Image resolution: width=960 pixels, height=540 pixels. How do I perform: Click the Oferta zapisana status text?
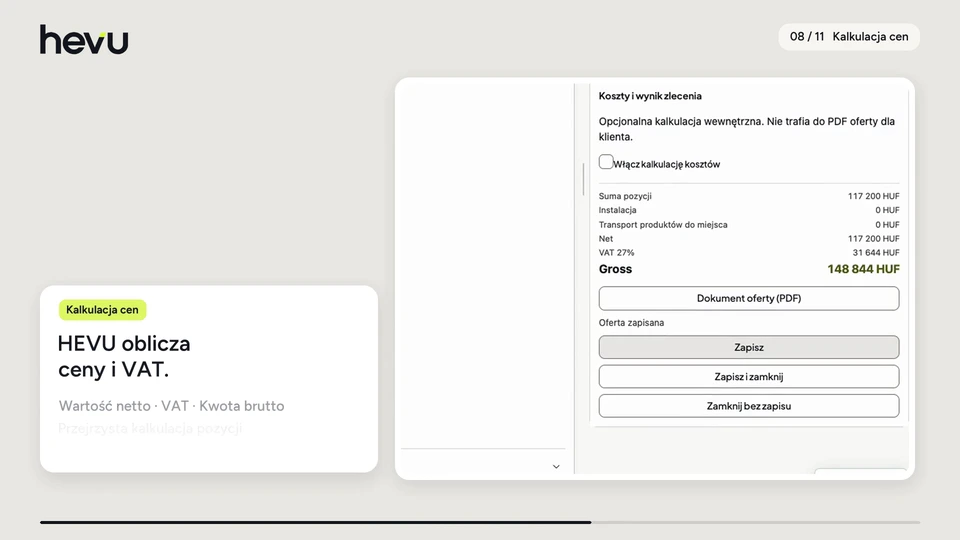tap(631, 323)
